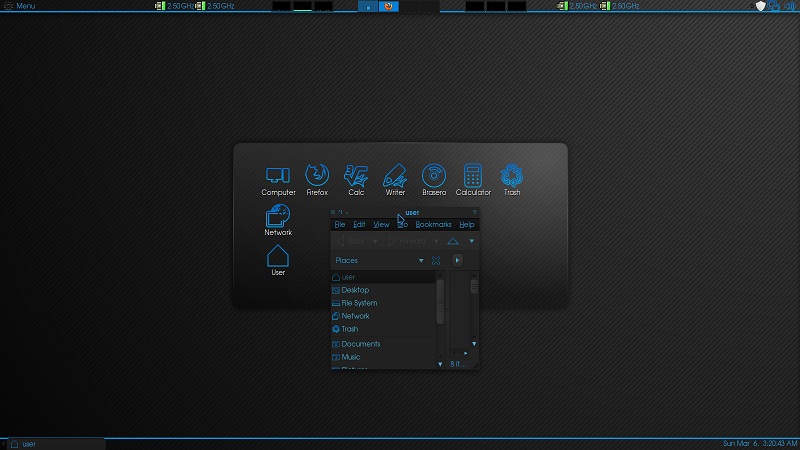Open the Calc spreadsheet desktop icon
This screenshot has height=450, width=800.
pos(356,181)
